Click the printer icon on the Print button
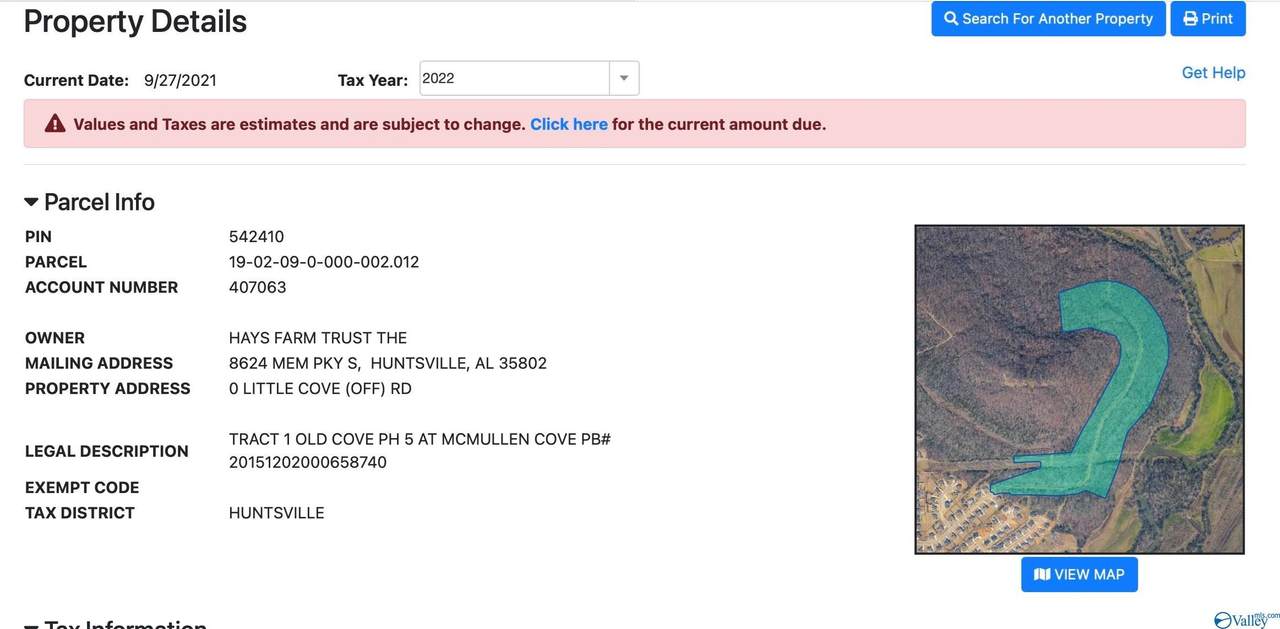This screenshot has height=629, width=1280. (x=1190, y=19)
